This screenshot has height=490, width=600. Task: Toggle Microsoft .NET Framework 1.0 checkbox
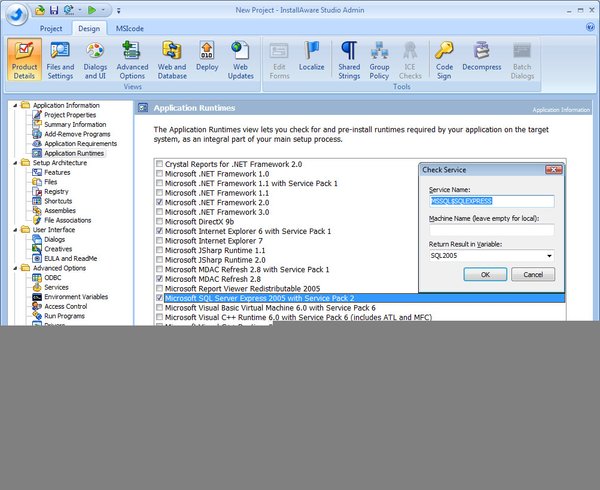pyautogui.click(x=160, y=173)
